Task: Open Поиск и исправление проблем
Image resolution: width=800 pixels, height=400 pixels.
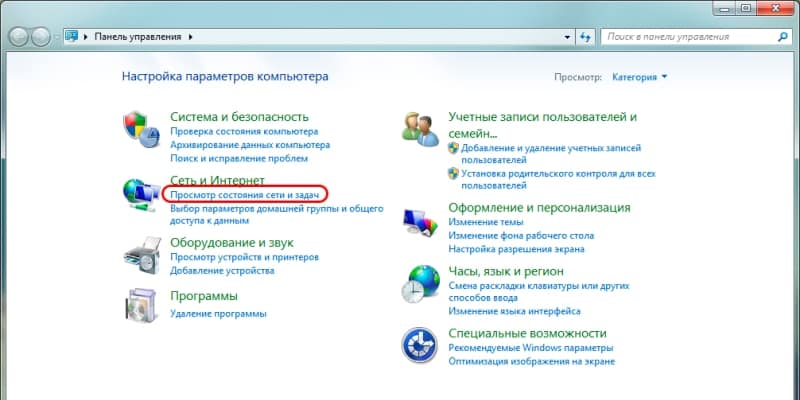Action: 239,158
